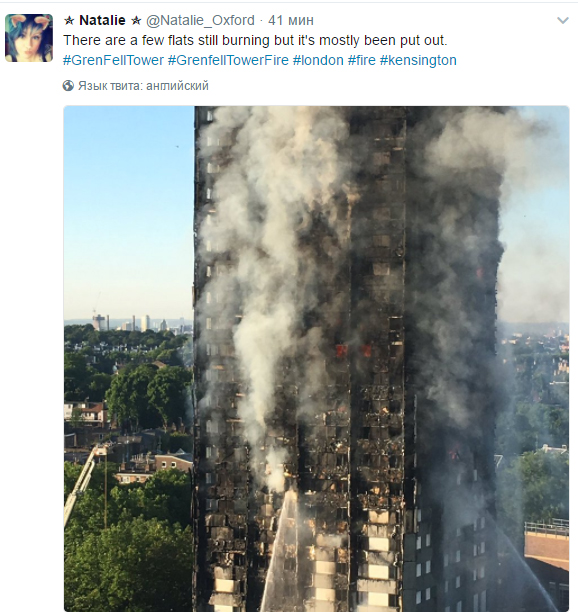Image resolution: width=578 pixels, height=612 pixels.
Task: Click the star symbol before Natalie's name
Action: (69, 21)
